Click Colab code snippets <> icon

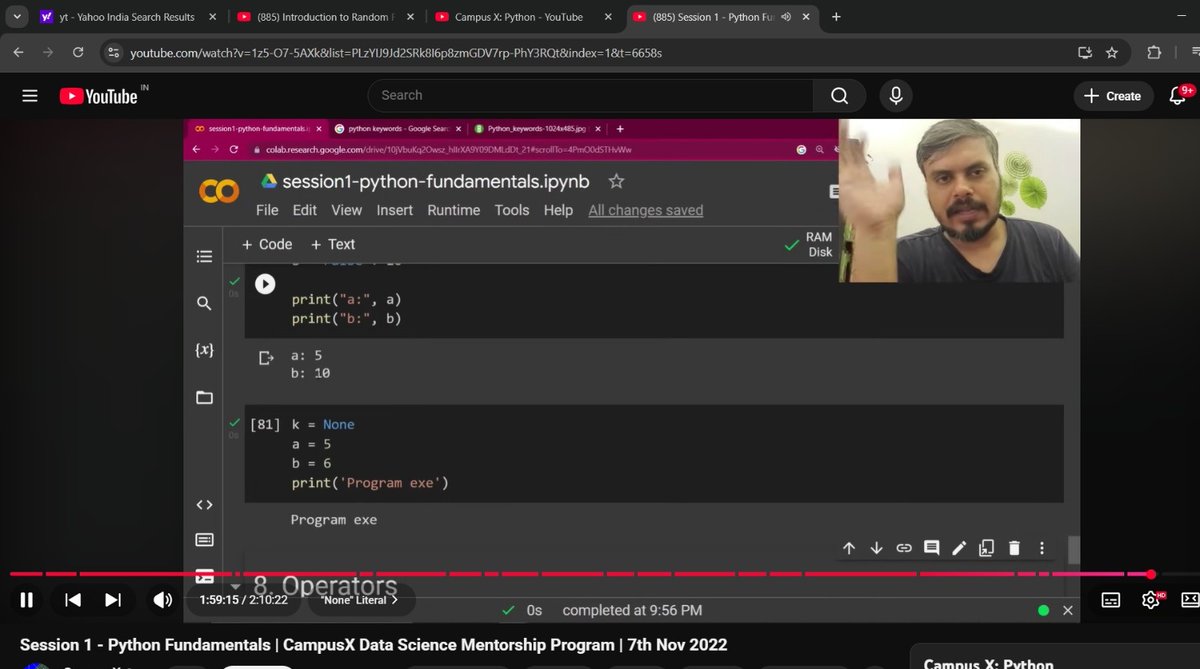coord(204,505)
